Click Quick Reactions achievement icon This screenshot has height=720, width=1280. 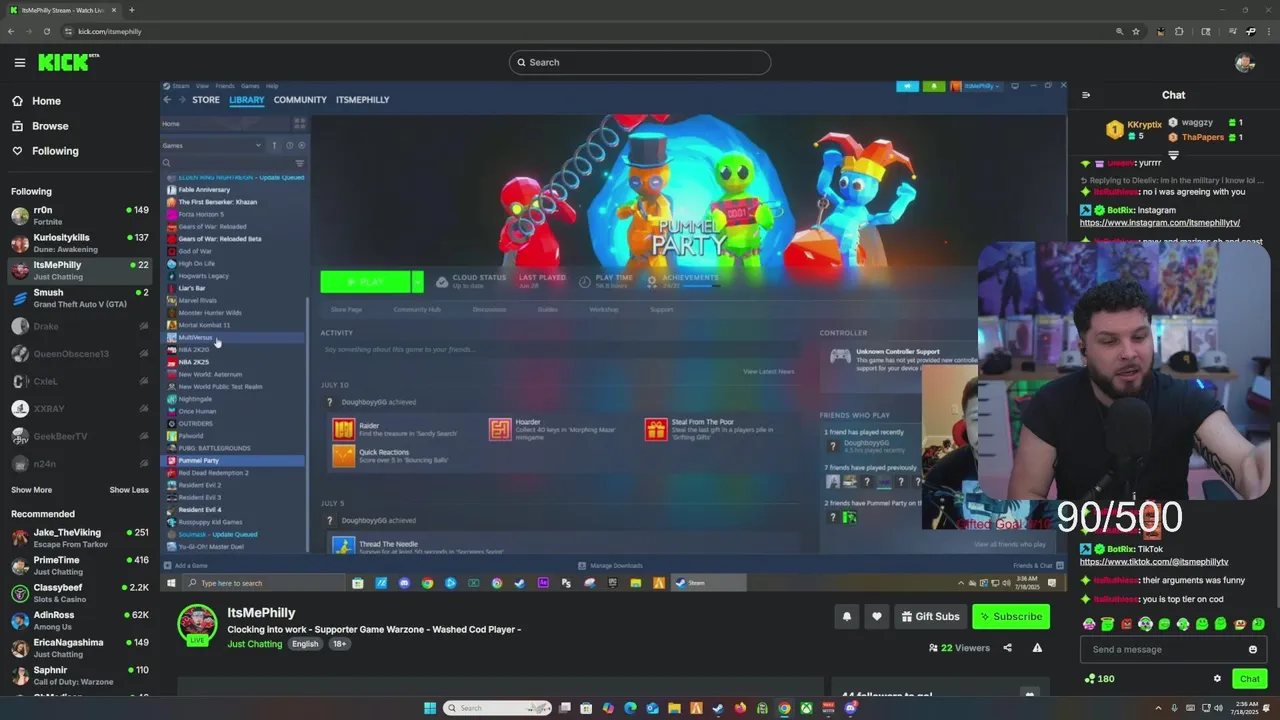click(343, 456)
